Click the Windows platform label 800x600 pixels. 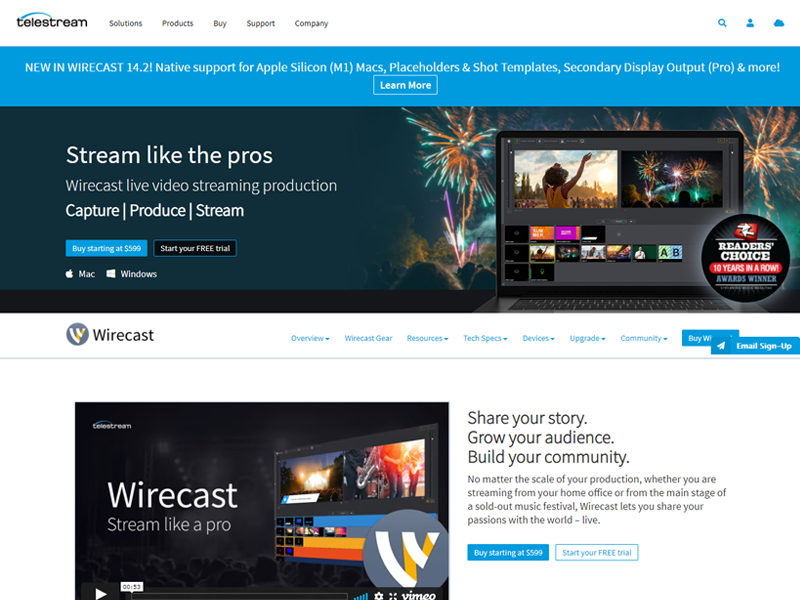pyautogui.click(x=138, y=274)
